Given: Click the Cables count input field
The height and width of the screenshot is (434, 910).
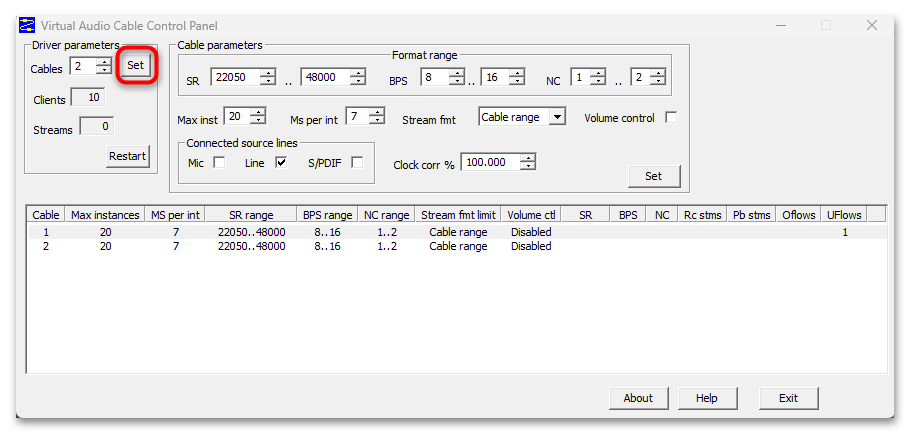Looking at the screenshot, I should pos(83,66).
